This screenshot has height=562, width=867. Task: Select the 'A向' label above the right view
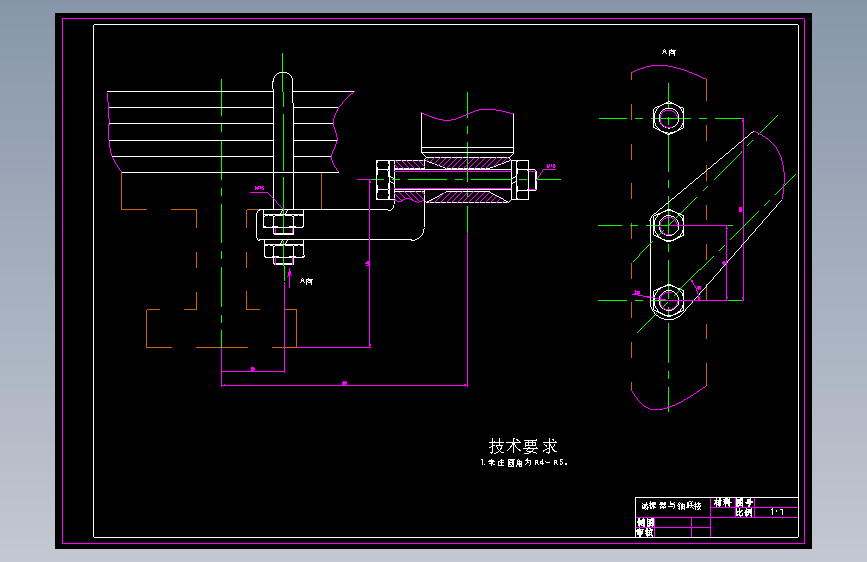click(668, 53)
